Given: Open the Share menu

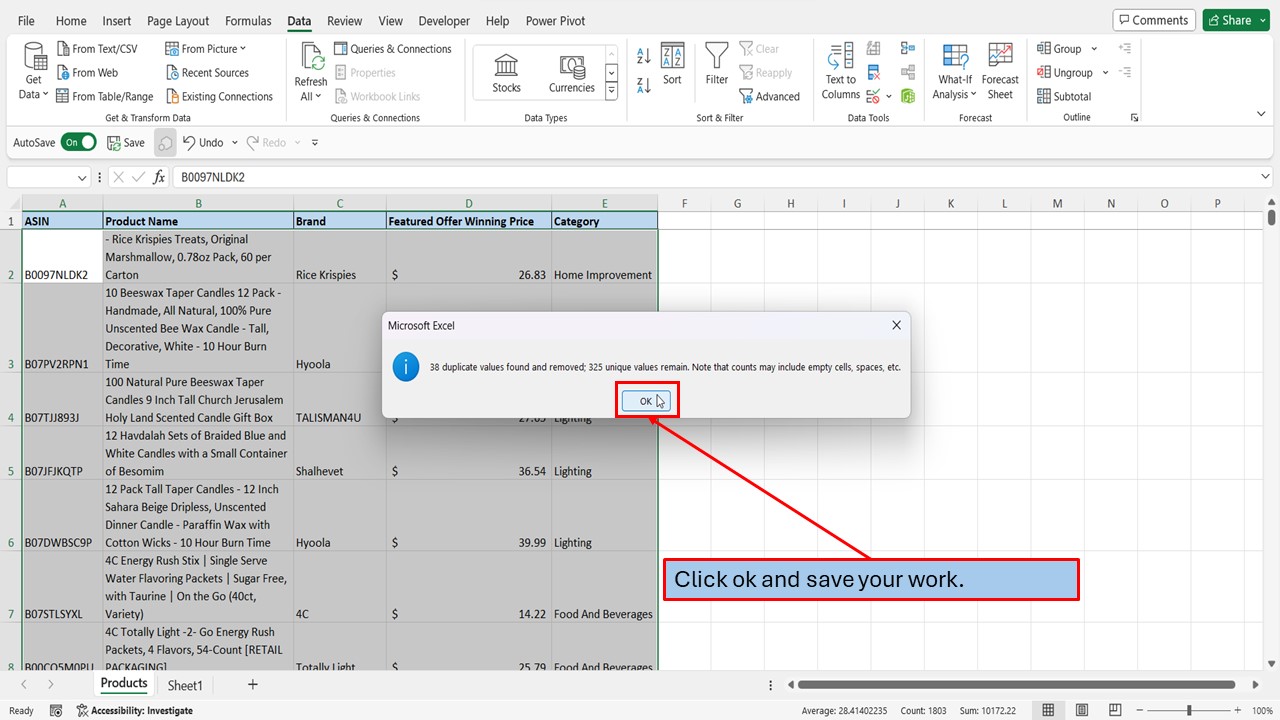Looking at the screenshot, I should (x=1236, y=19).
